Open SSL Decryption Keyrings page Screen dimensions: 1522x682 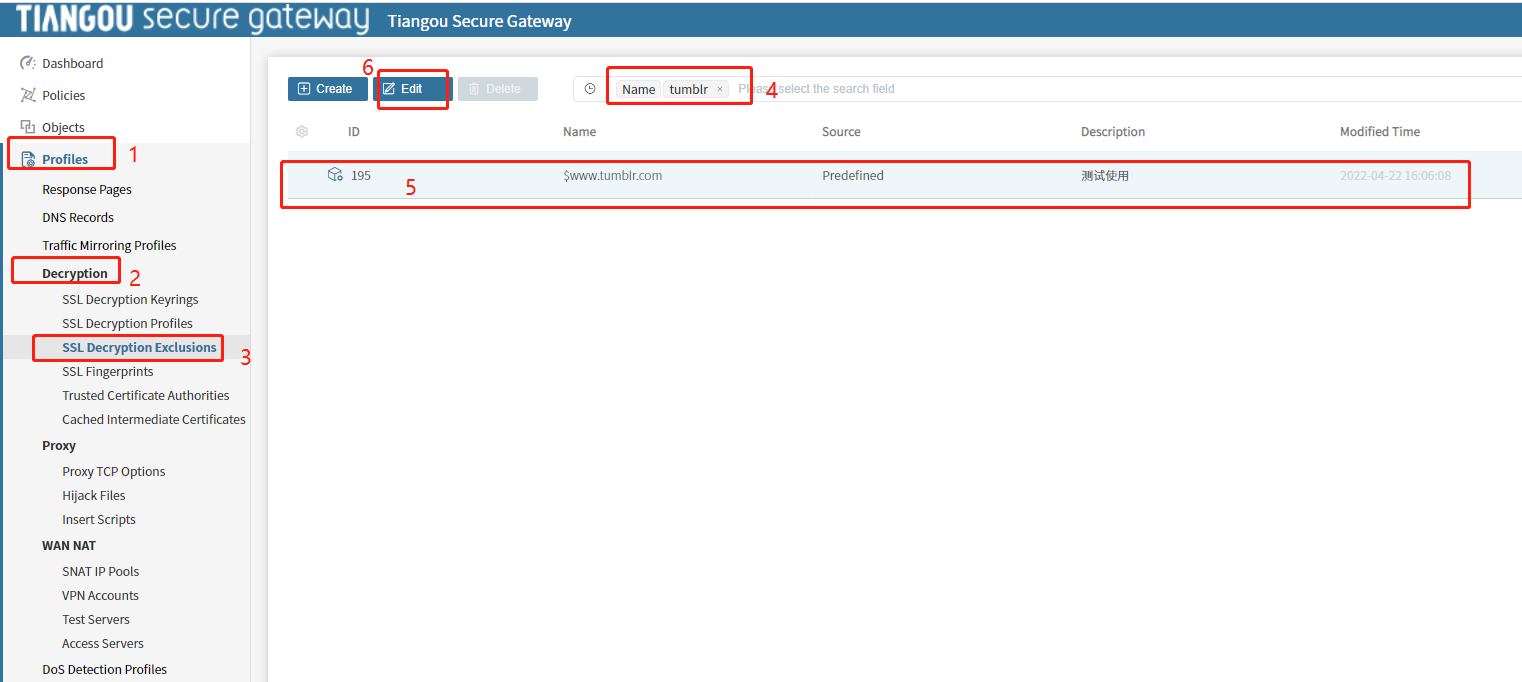tap(130, 299)
